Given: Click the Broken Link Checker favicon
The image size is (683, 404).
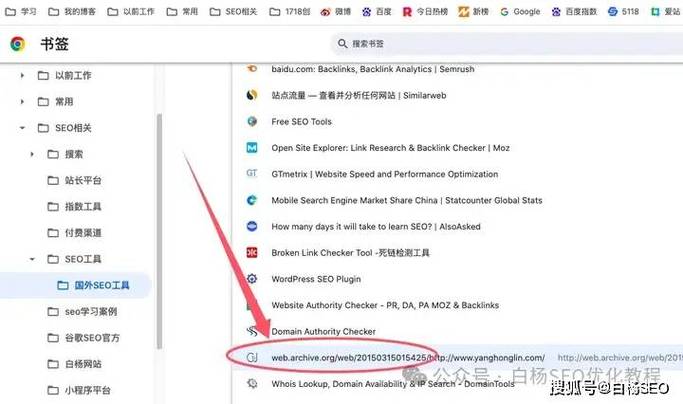Looking at the screenshot, I should pyautogui.click(x=252, y=252).
